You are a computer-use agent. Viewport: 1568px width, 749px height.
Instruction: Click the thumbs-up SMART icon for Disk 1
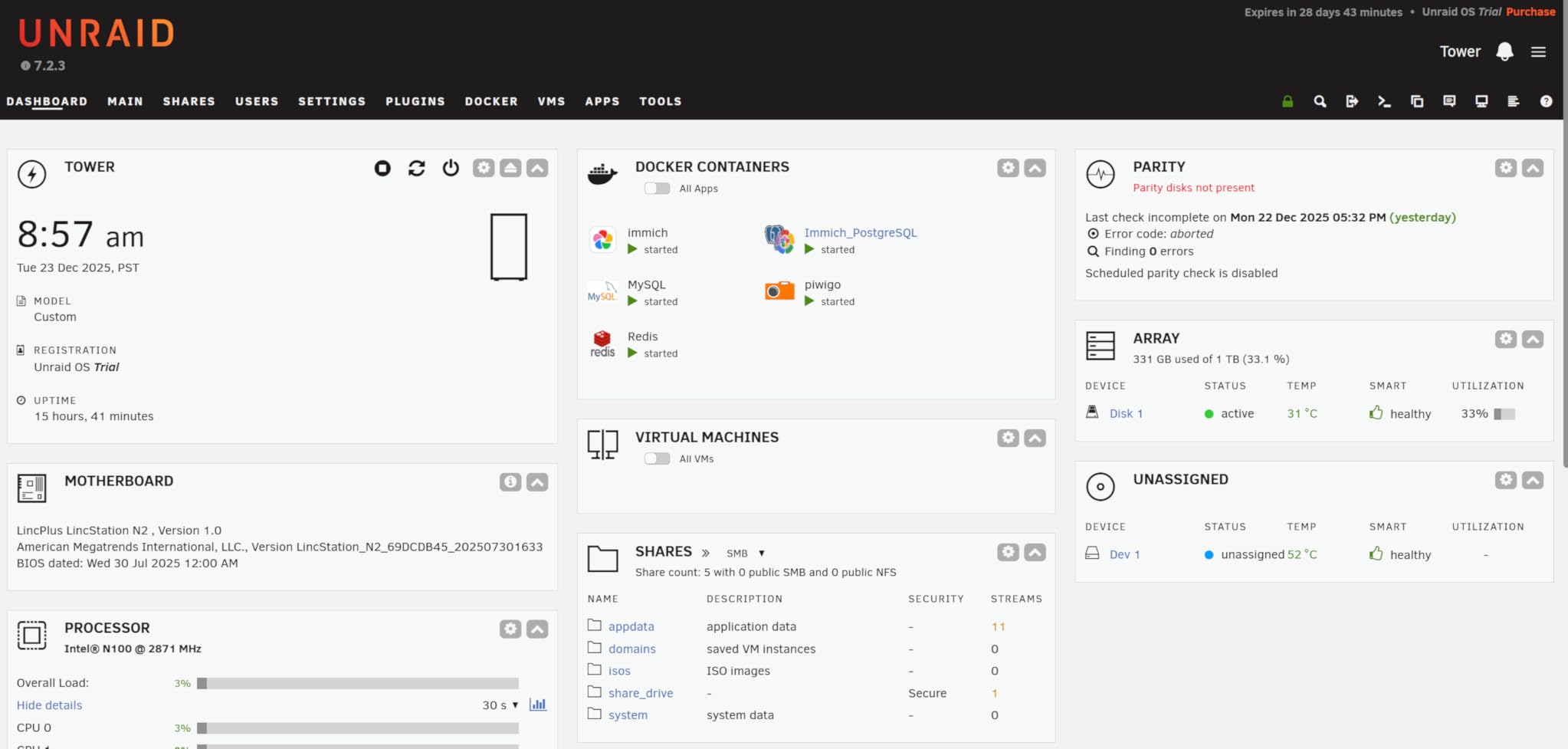(1376, 413)
